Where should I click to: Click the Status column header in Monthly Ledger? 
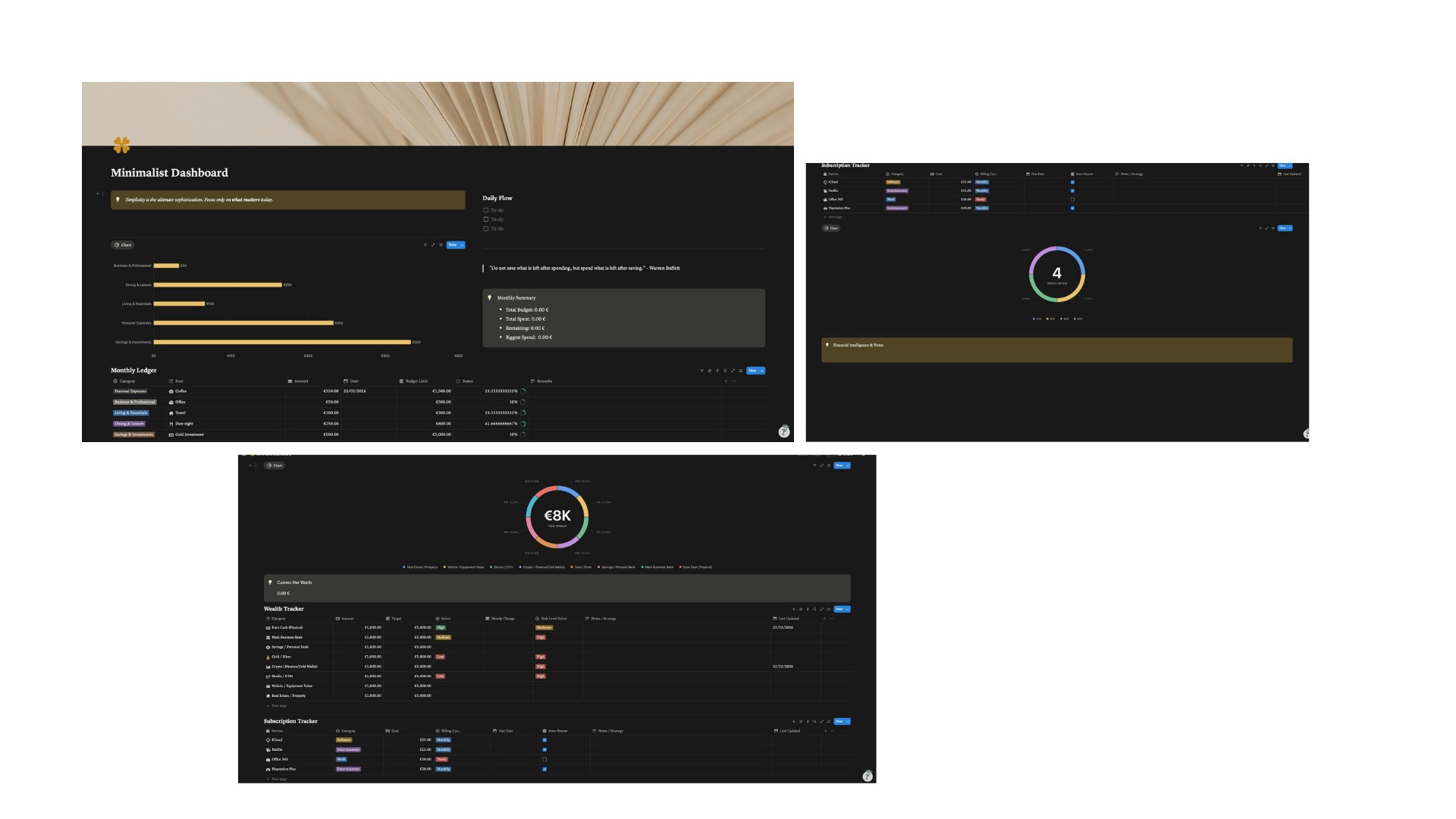(467, 381)
